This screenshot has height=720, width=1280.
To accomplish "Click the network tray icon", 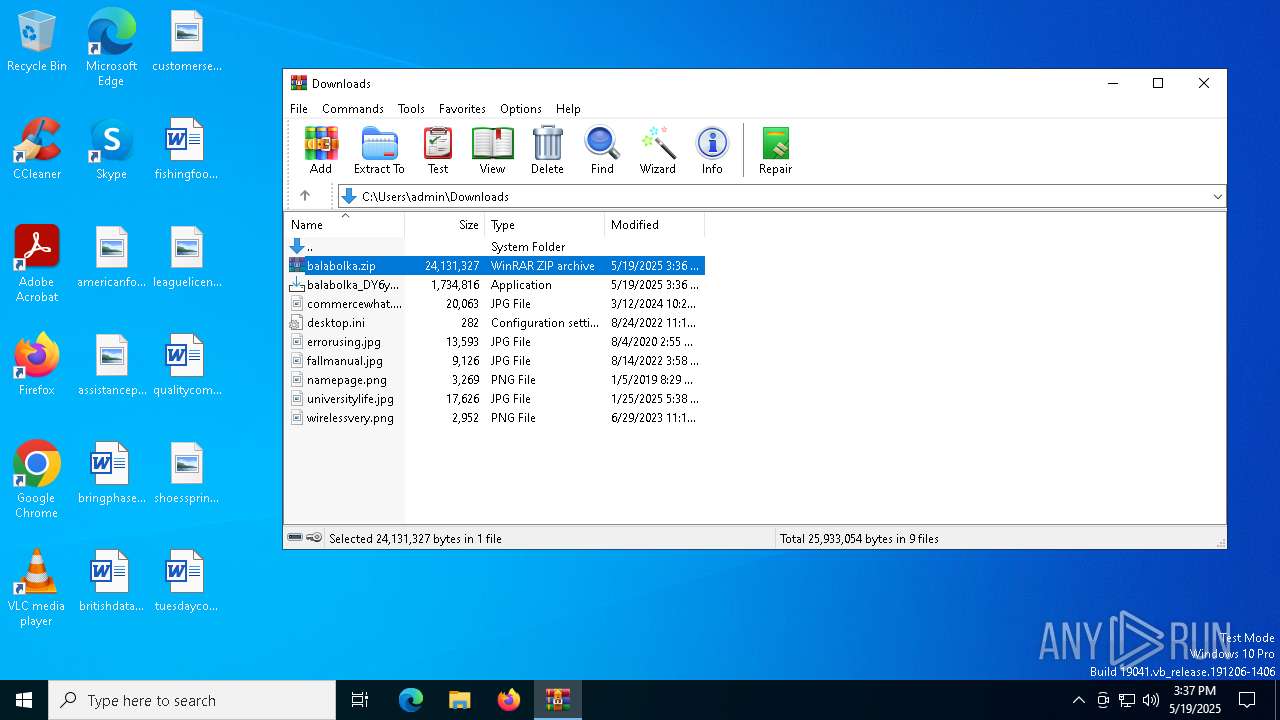I will pyautogui.click(x=1127, y=700).
